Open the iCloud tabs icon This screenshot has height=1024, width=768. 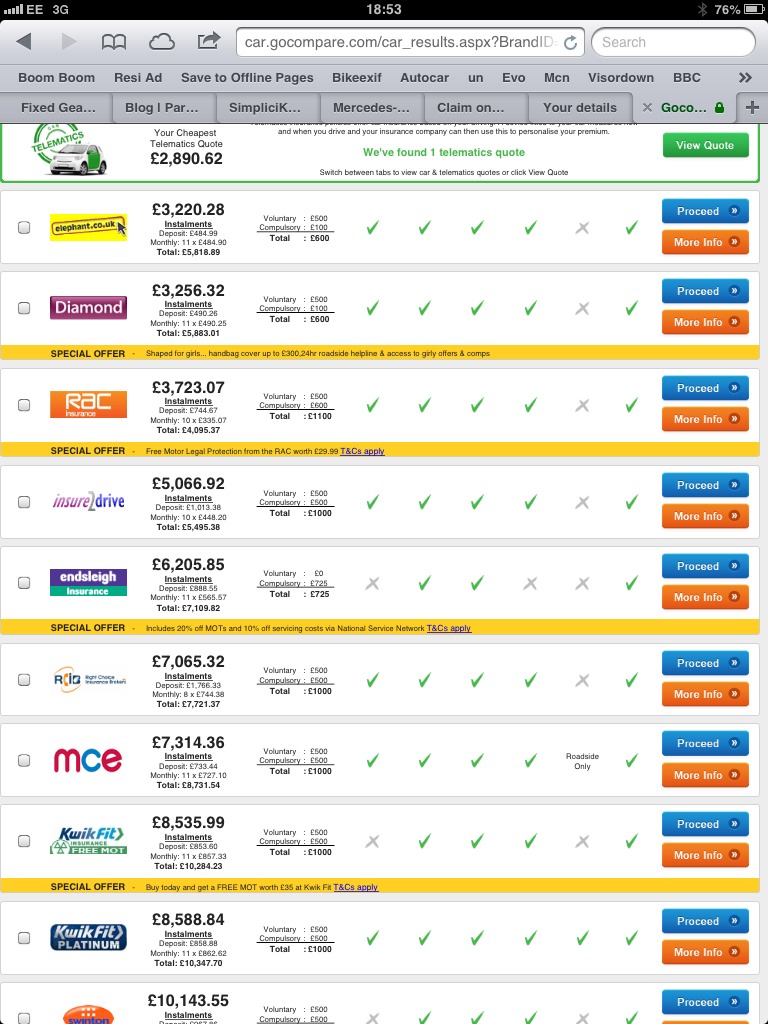pyautogui.click(x=161, y=42)
